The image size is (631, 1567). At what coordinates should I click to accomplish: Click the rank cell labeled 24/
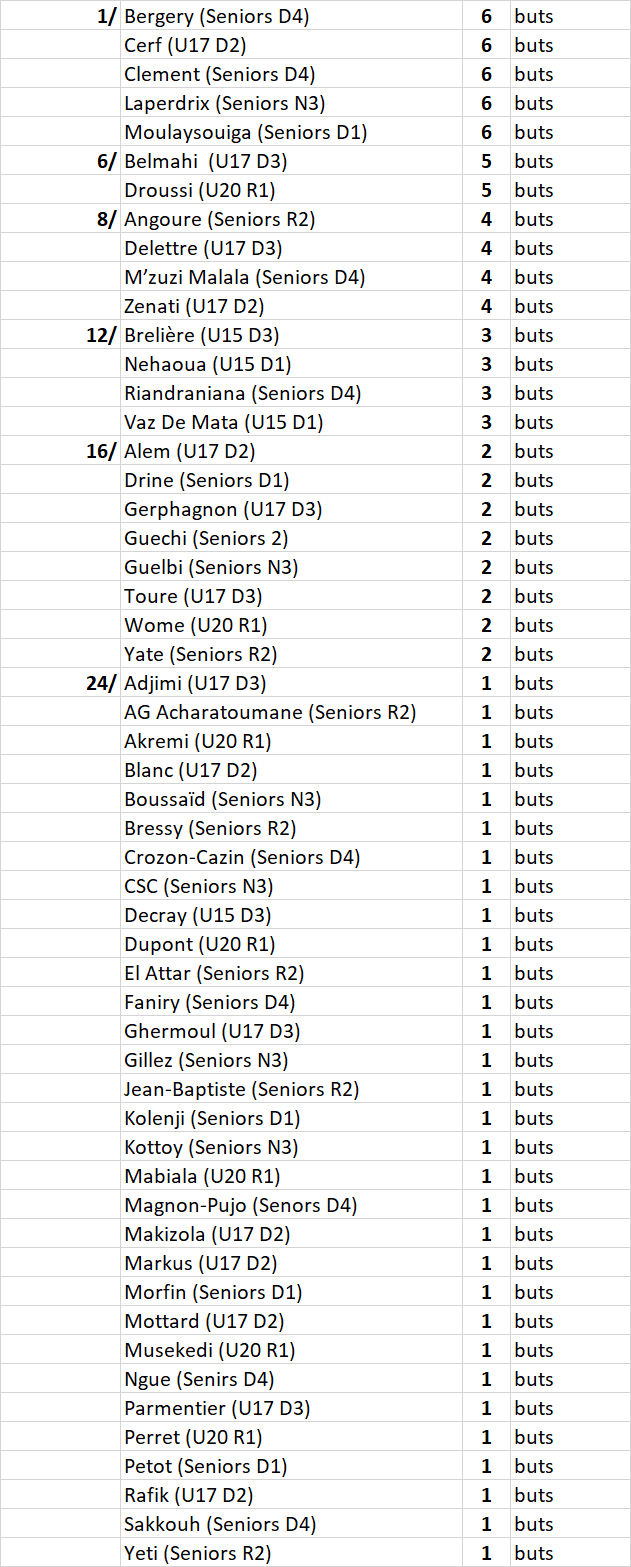pyautogui.click(x=60, y=683)
